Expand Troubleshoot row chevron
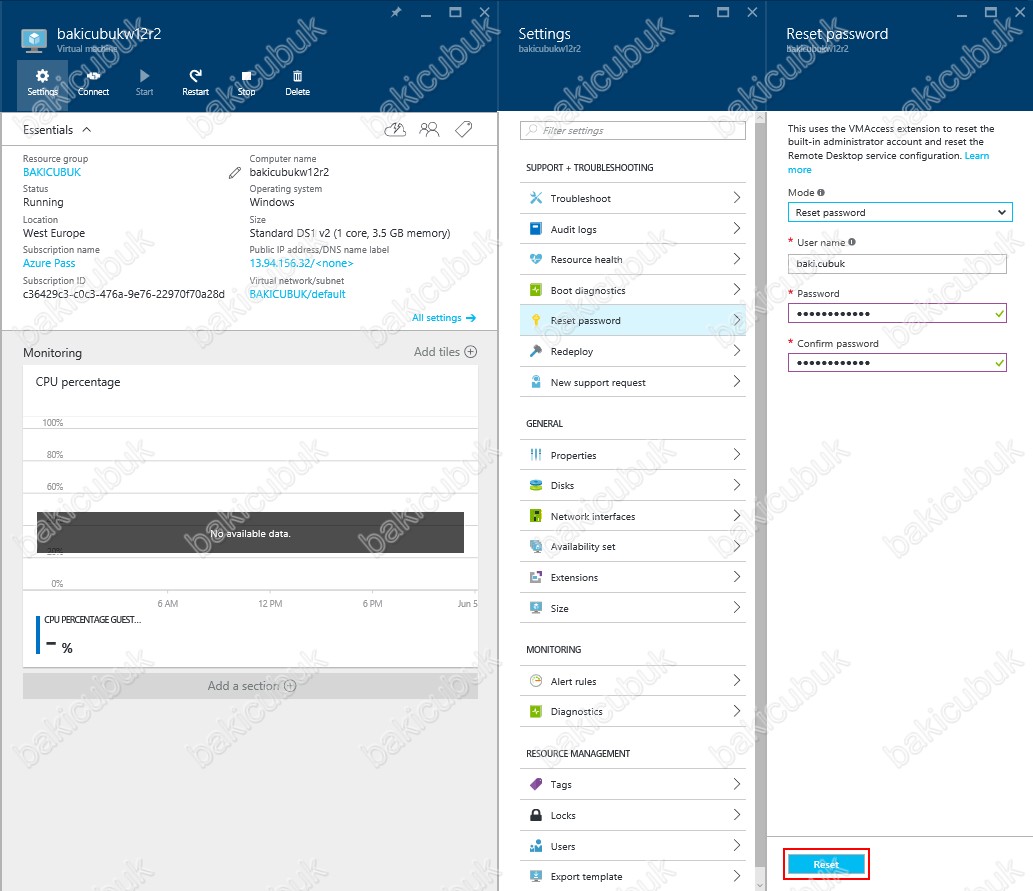The width and height of the screenshot is (1033, 891). [737, 198]
